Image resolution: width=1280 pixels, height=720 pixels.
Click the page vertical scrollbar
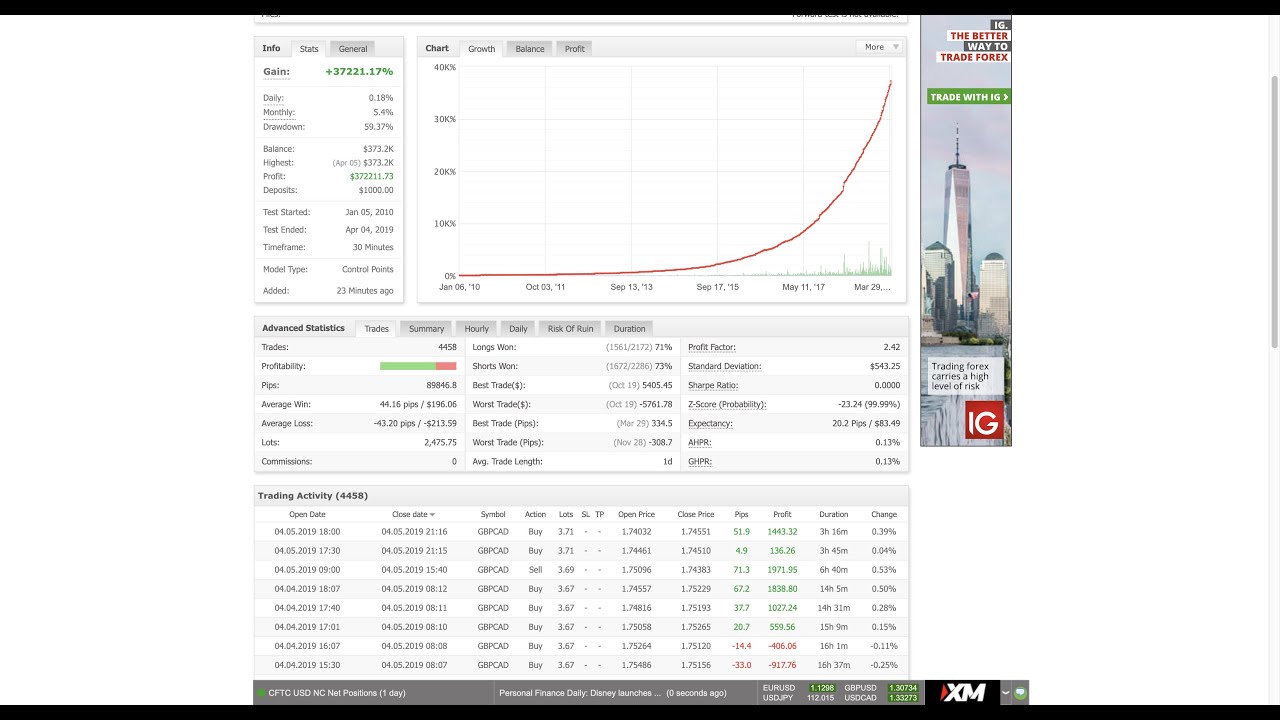point(1274,214)
